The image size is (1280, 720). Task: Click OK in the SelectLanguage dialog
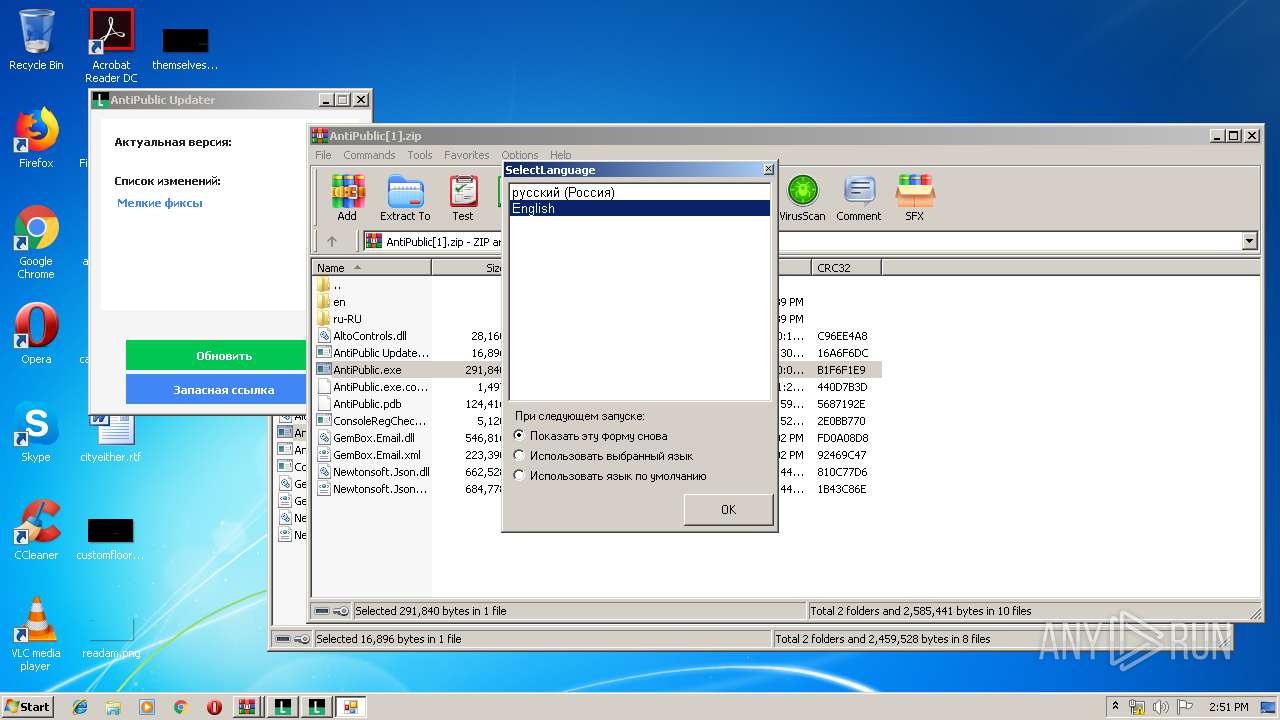[x=728, y=509]
